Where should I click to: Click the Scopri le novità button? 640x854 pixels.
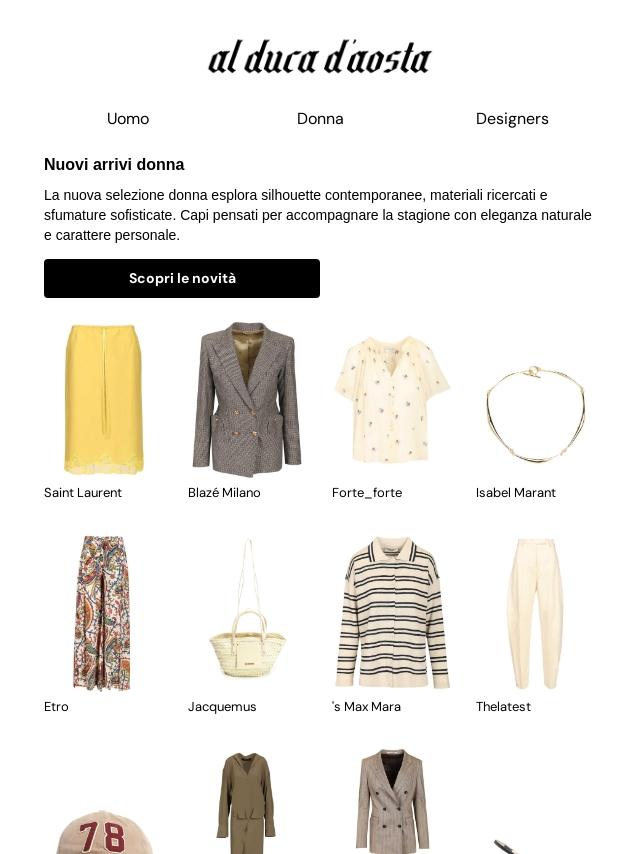182,278
